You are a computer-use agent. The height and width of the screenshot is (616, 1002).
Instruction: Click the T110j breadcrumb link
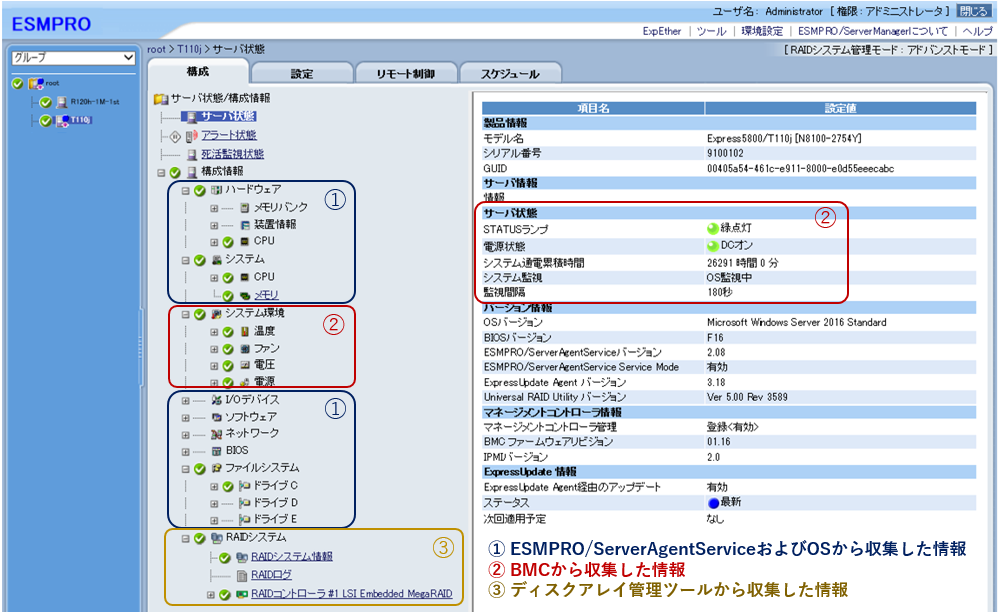pyautogui.click(x=189, y=49)
